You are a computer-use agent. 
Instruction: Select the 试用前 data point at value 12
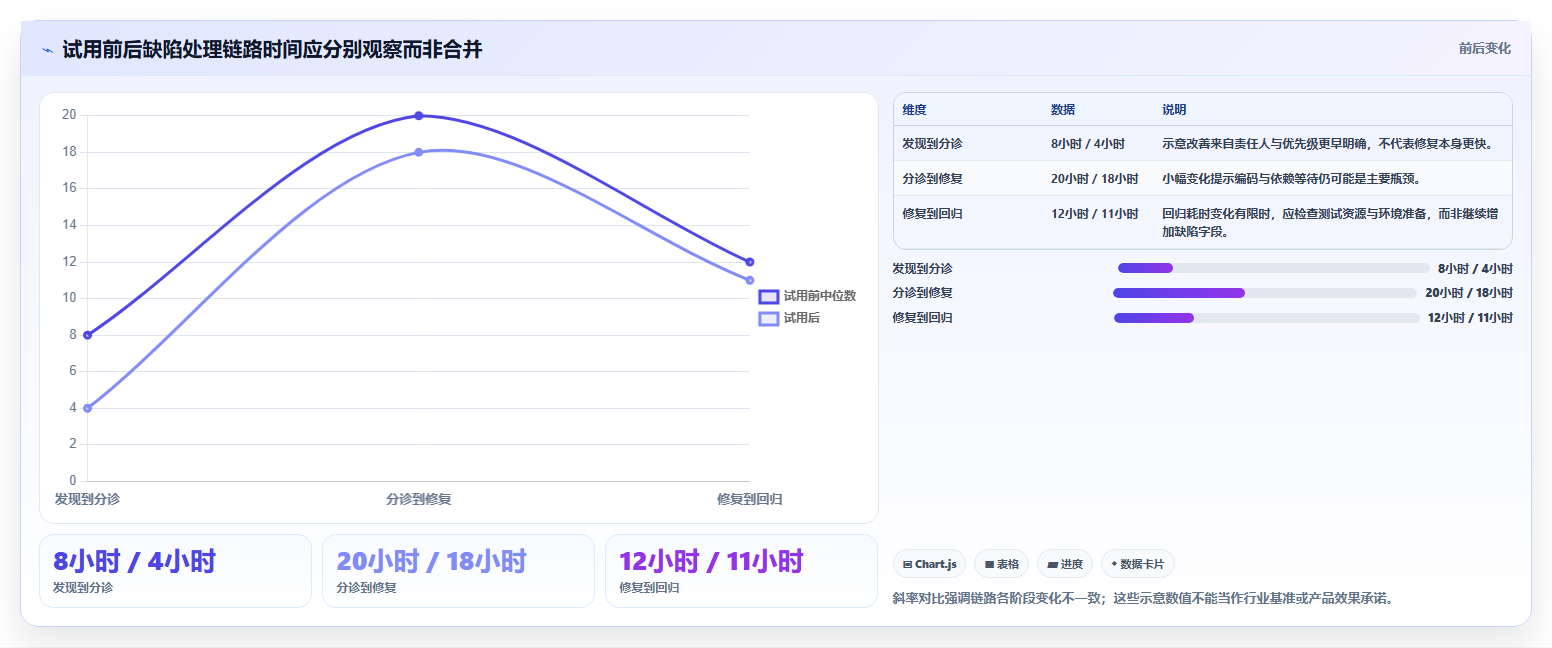[750, 262]
